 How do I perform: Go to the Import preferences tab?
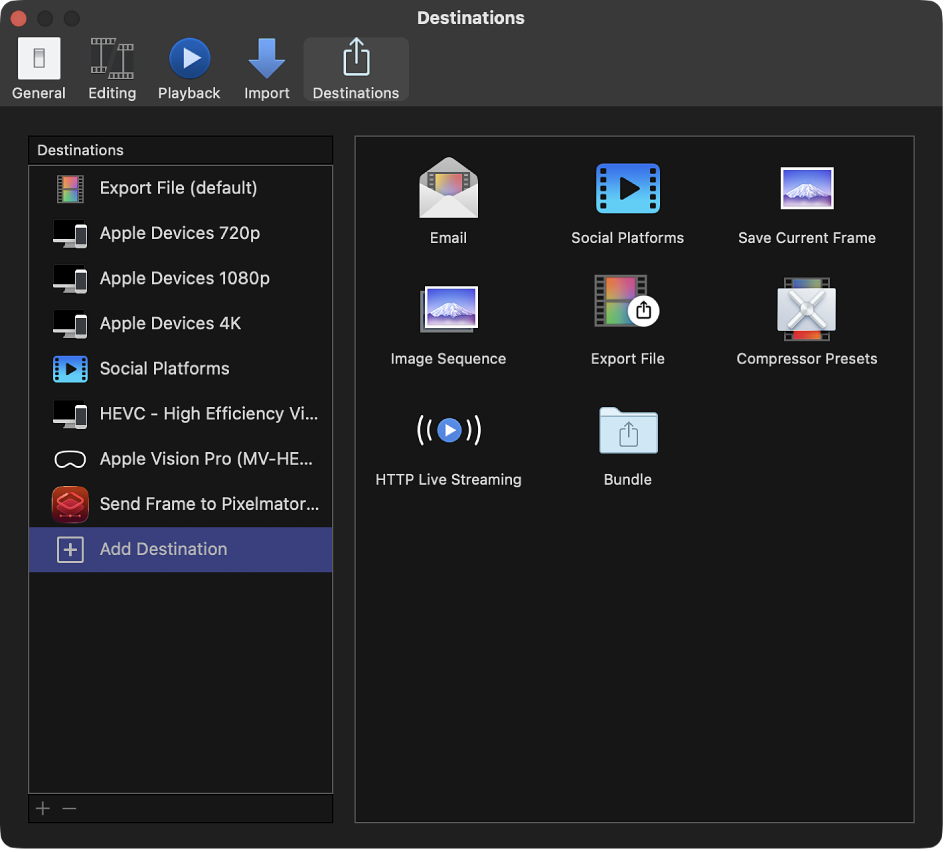[266, 69]
